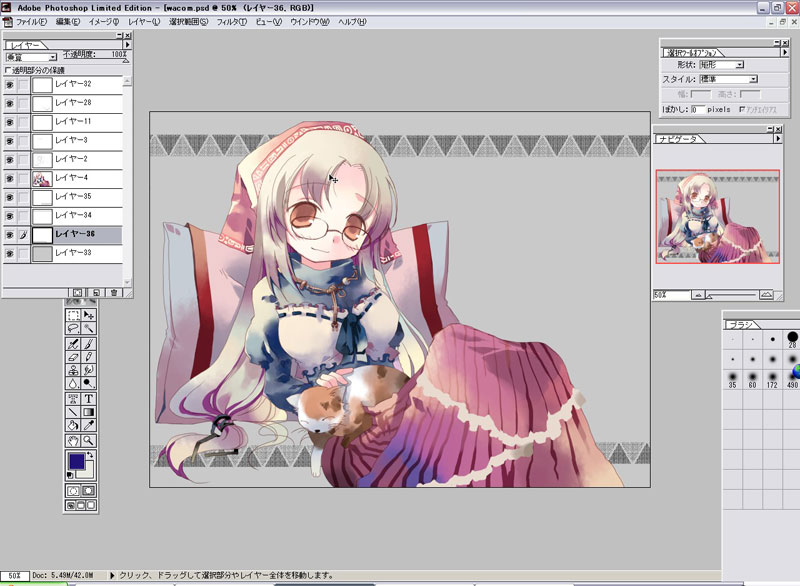The image size is (800, 586).
Task: Select the Eraser tool
Action: [x=73, y=357]
